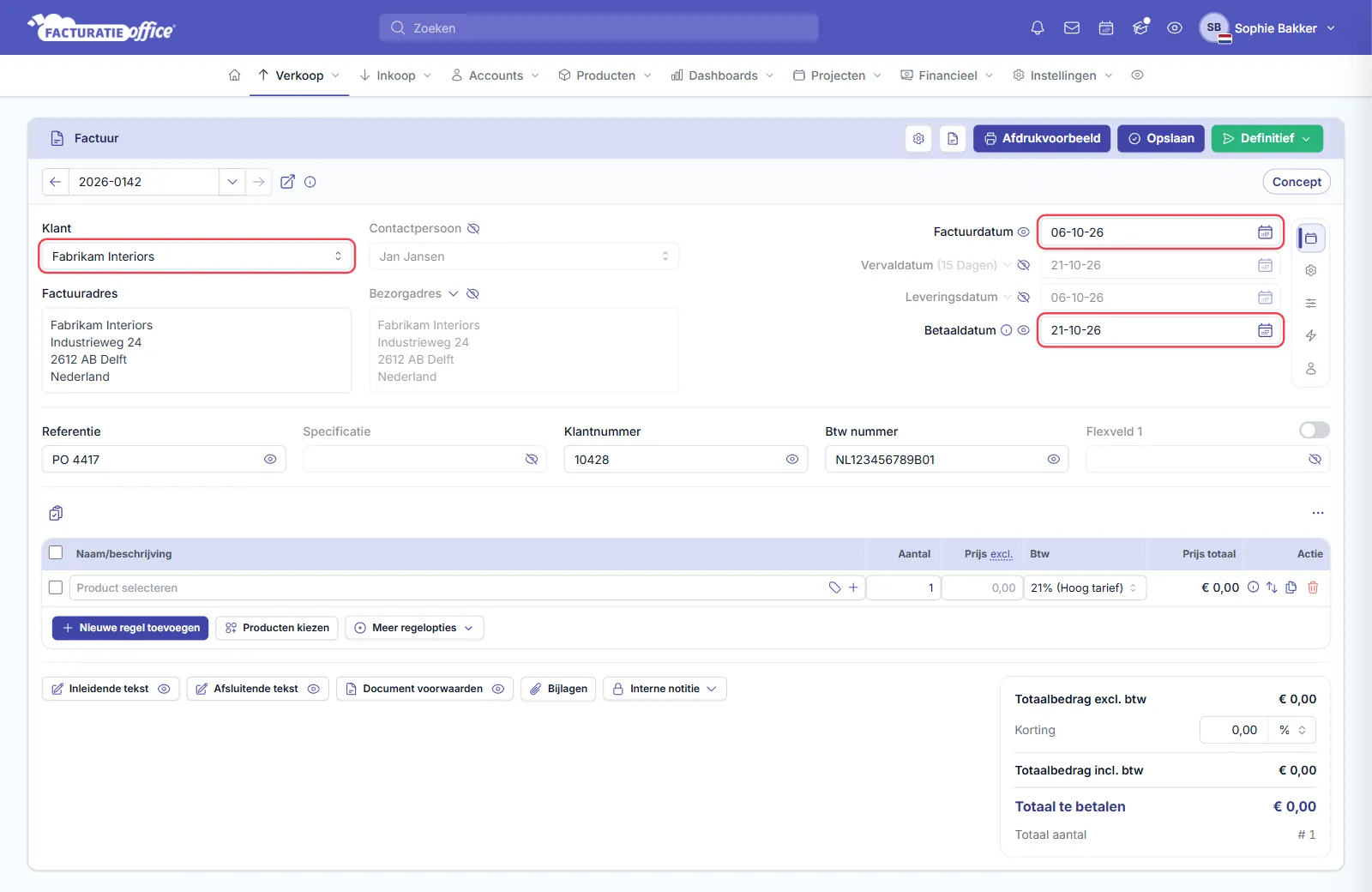Click the lightning bolt sidebar icon
Viewport: 1372px width, 892px height.
1310,335
